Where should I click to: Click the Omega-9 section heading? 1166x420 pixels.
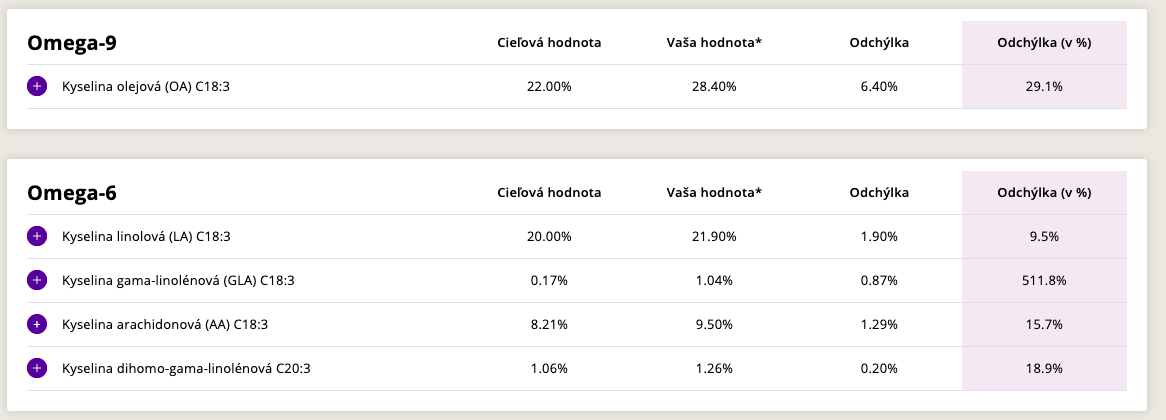(74, 43)
